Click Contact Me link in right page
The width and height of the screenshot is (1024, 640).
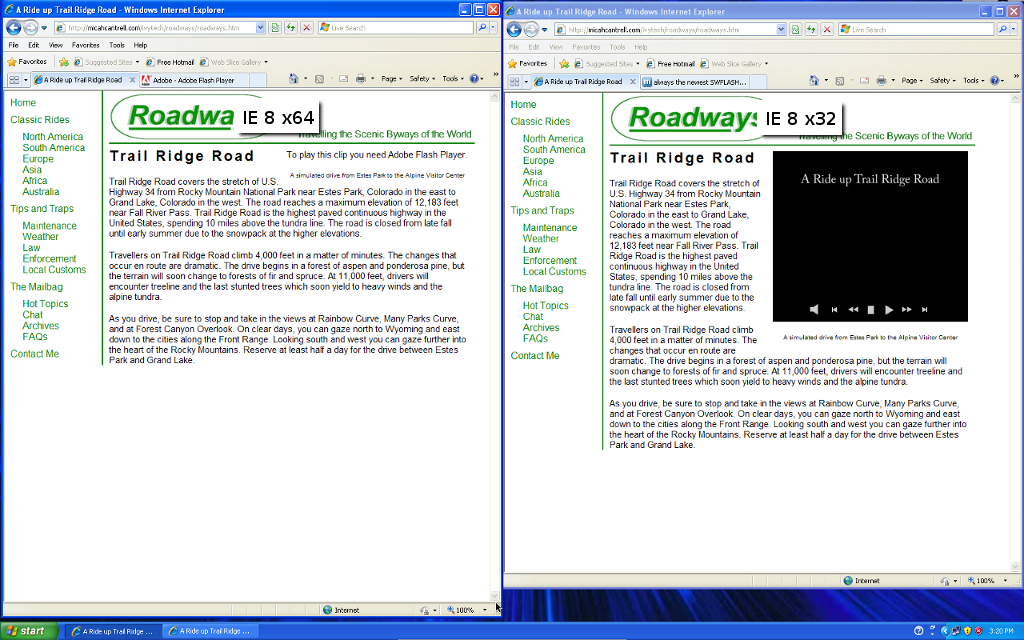coord(535,355)
